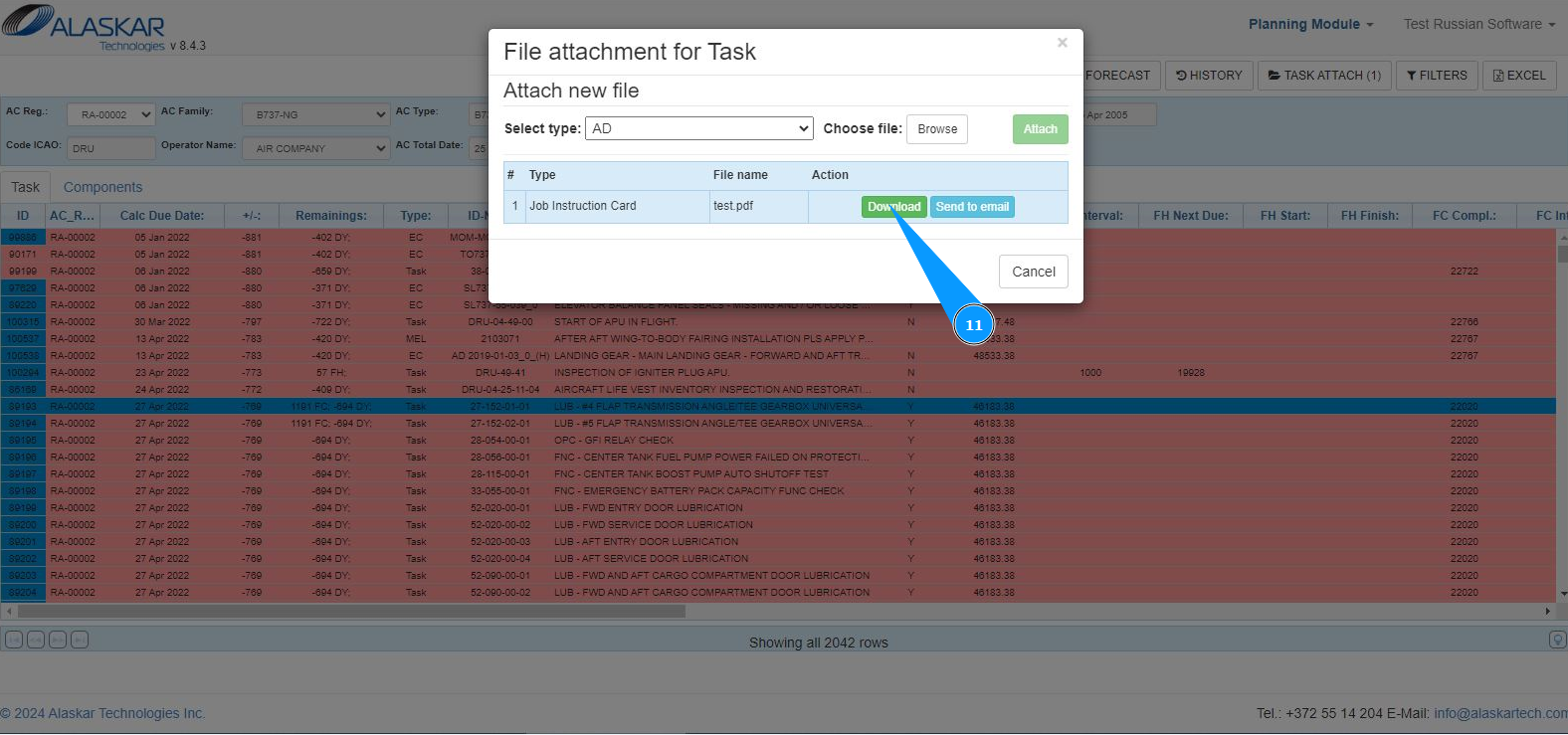Go to last page with pagination icon
This screenshot has width=1568, height=735.
click(80, 640)
